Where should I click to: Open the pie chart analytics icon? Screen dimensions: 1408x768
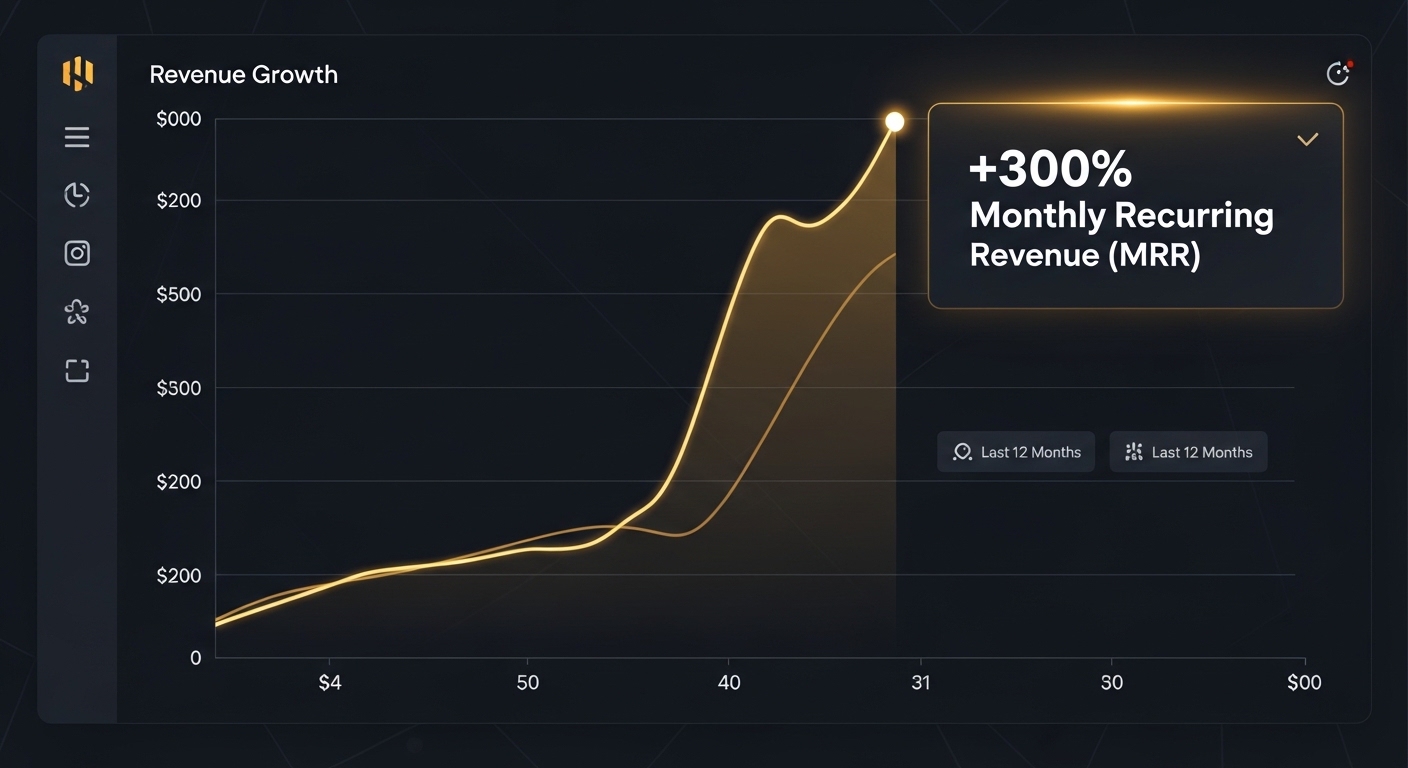tap(77, 195)
